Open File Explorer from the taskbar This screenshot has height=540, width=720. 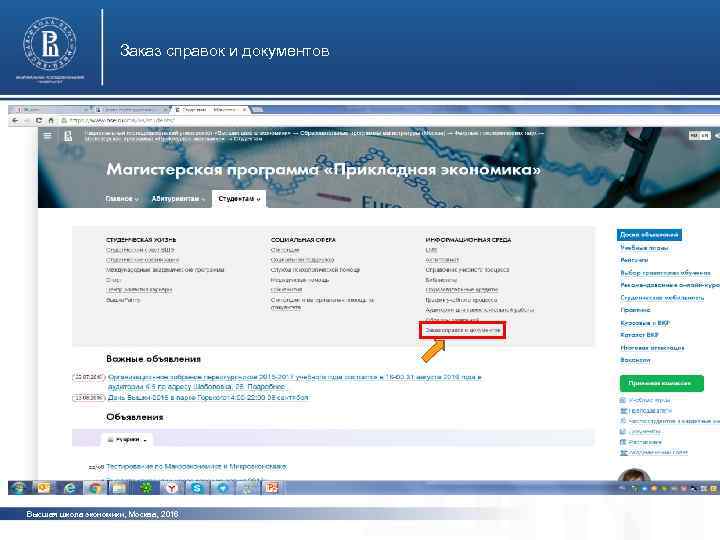pos(119,488)
